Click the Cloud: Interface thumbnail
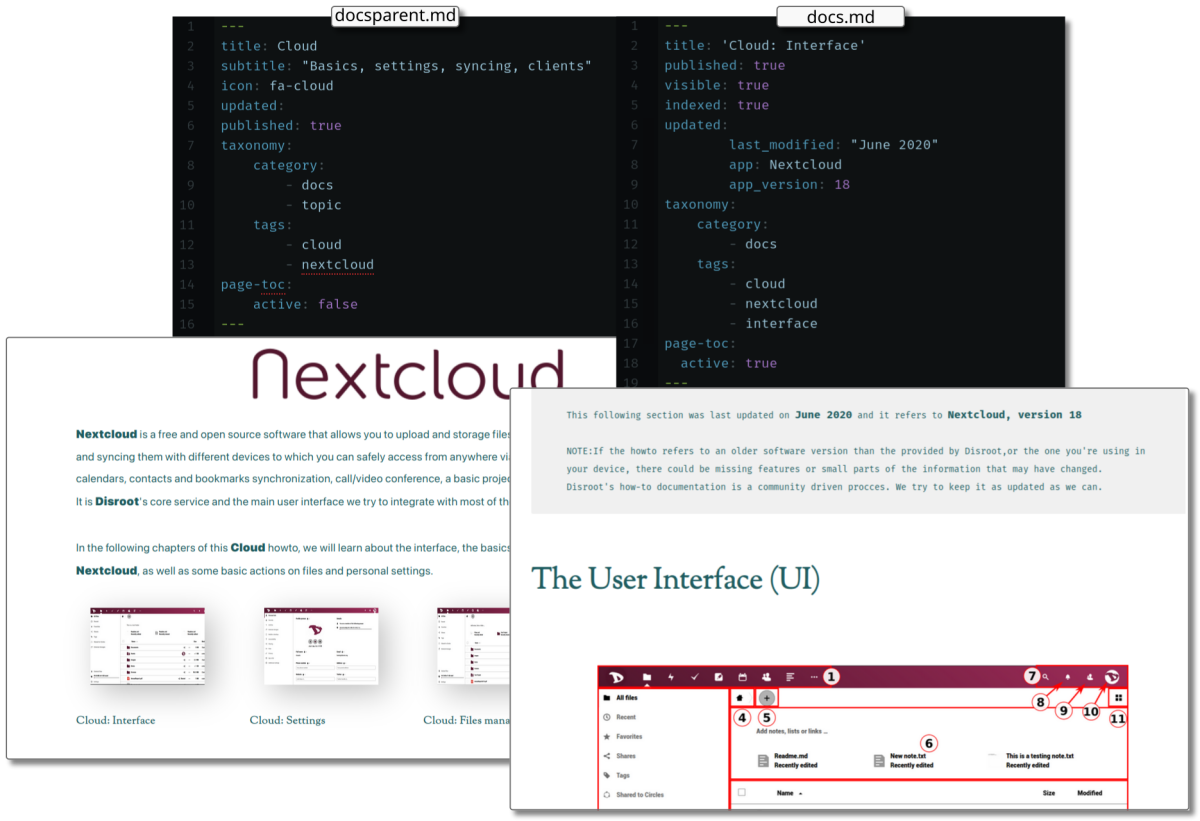This screenshot has width=1200, height=821. coord(148,645)
